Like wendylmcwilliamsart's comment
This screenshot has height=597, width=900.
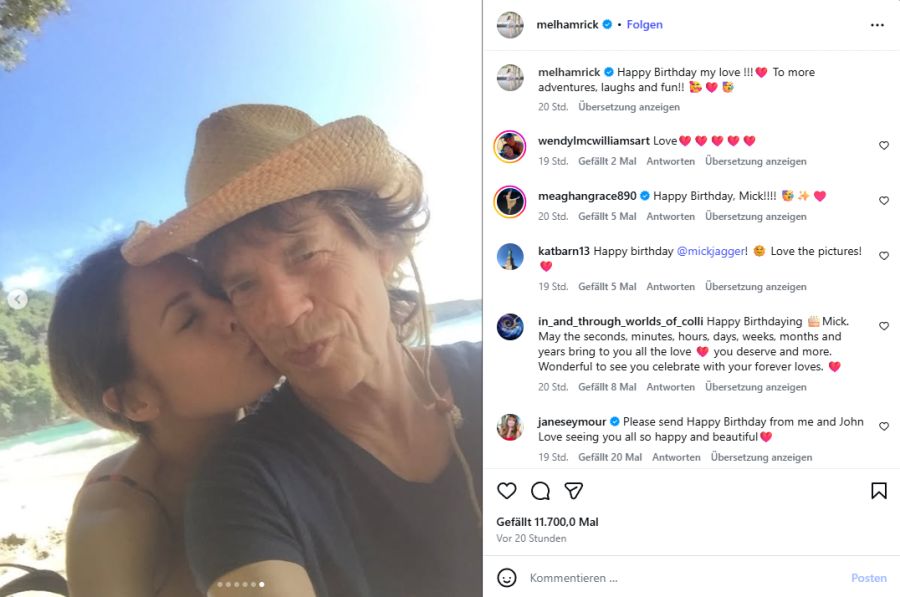[884, 146]
